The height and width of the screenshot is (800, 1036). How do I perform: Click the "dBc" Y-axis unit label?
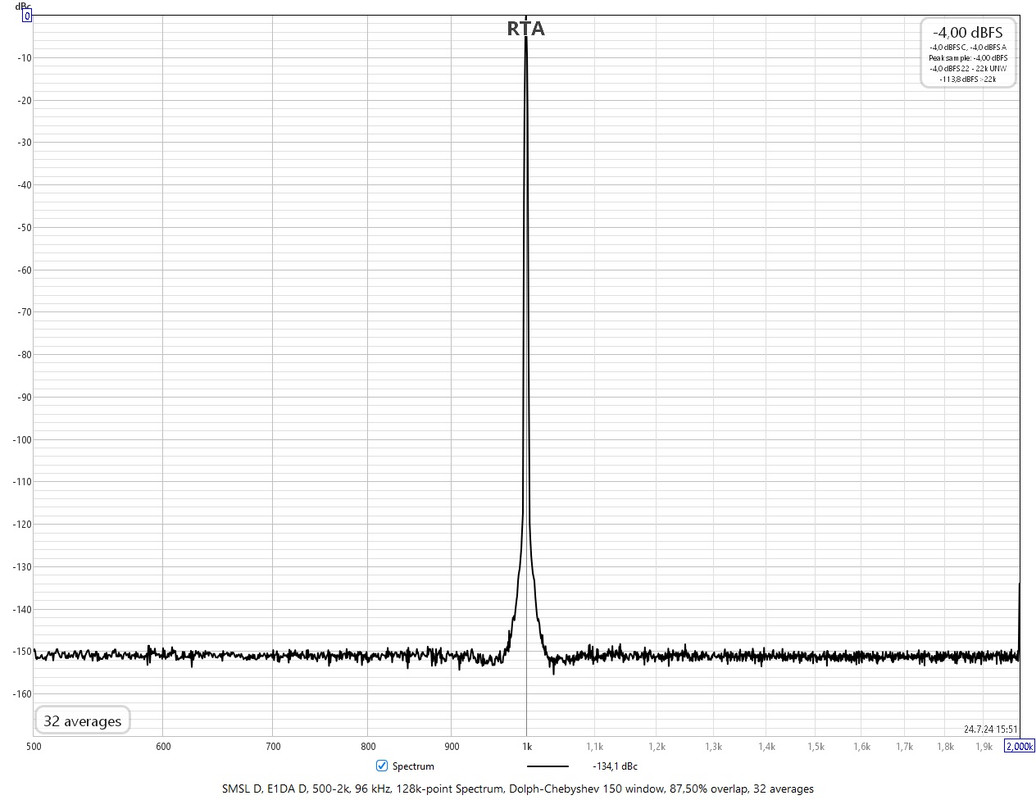pos(22,6)
